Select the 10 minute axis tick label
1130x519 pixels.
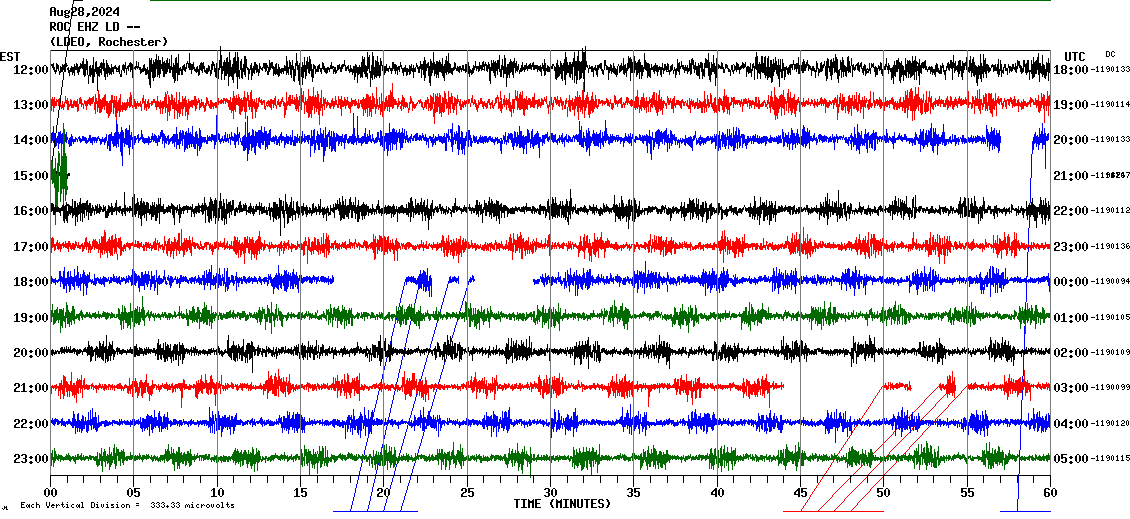pyautogui.click(x=217, y=493)
